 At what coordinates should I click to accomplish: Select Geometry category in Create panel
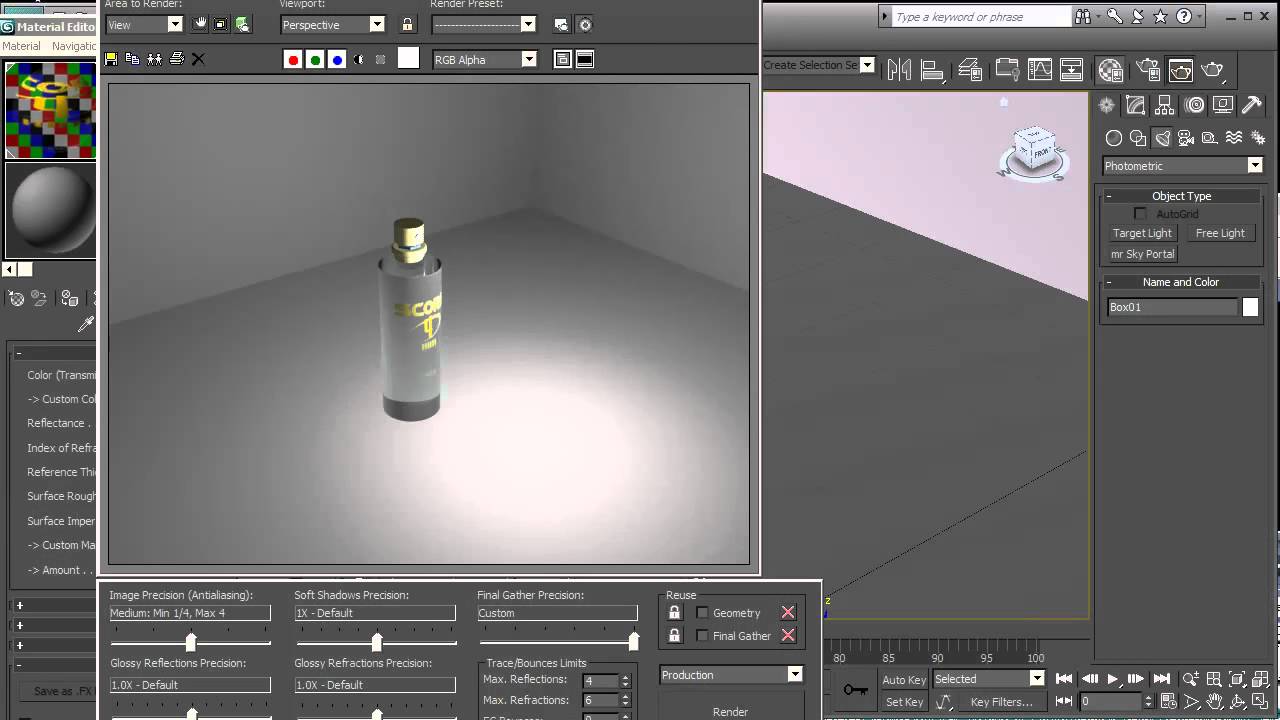click(1113, 138)
